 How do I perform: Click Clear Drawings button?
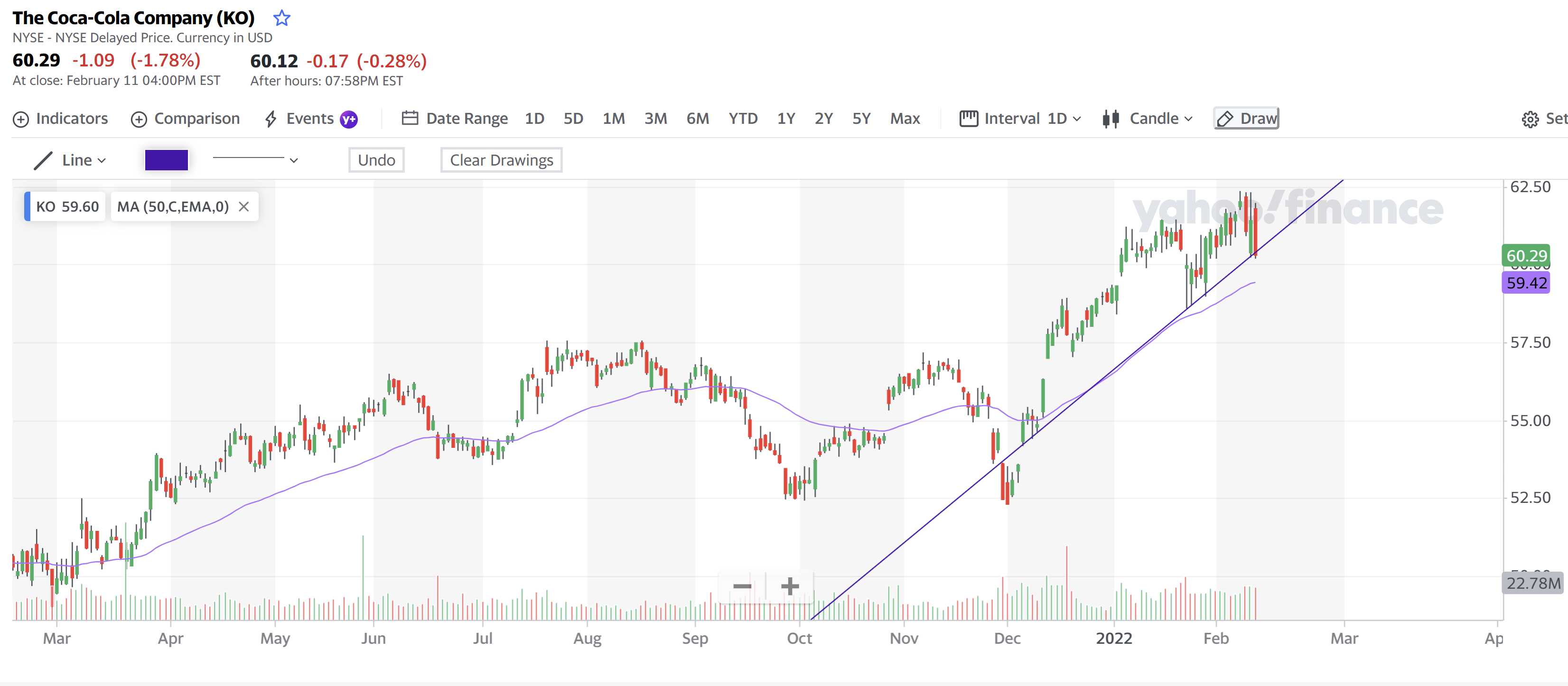(x=501, y=160)
